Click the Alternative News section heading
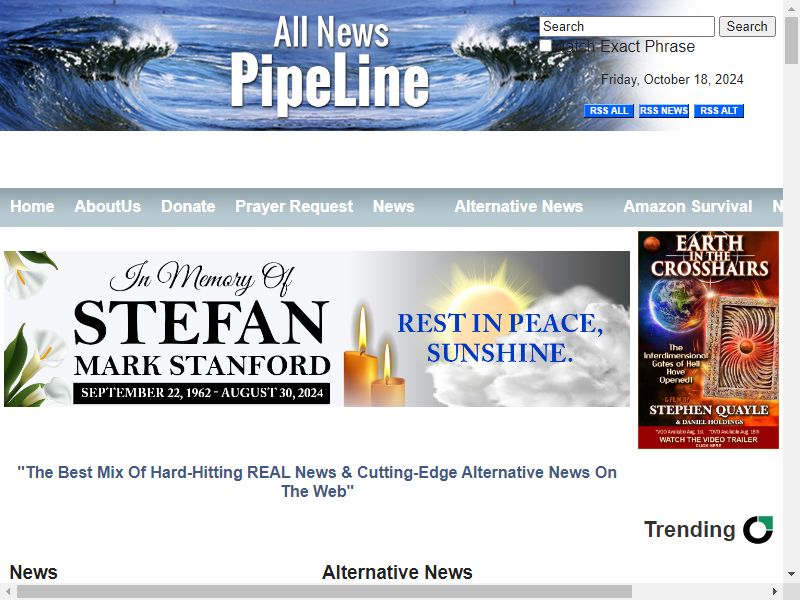The image size is (800, 600). (397, 572)
